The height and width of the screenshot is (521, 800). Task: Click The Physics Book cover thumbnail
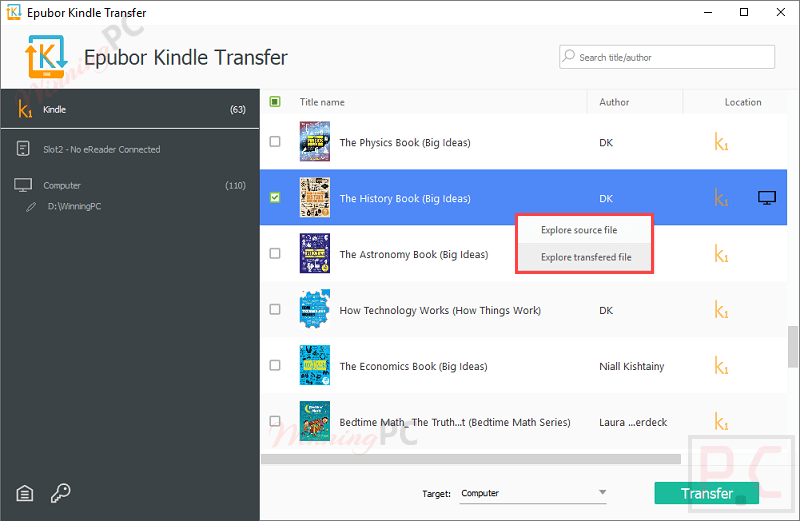tap(315, 141)
